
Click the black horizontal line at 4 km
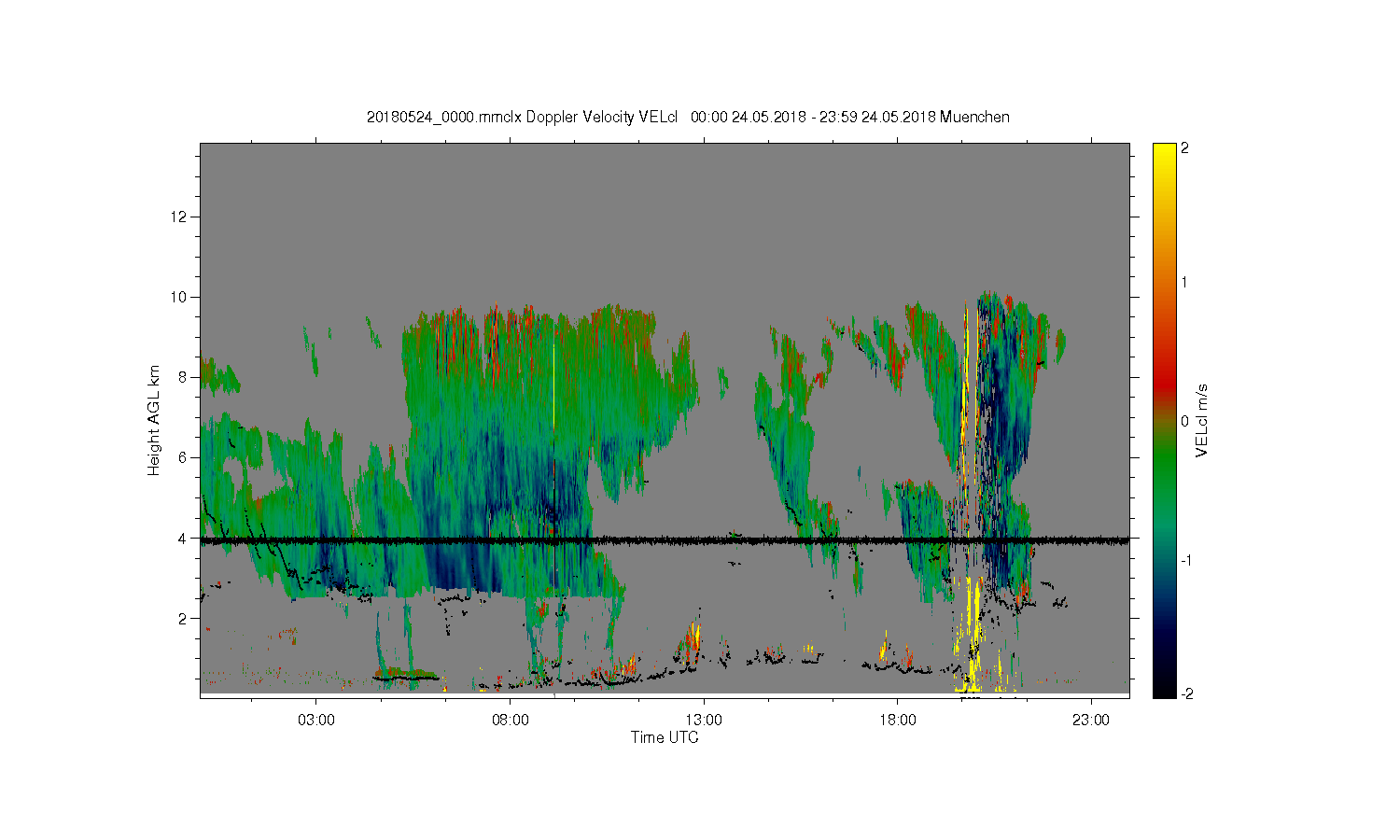click(665, 539)
